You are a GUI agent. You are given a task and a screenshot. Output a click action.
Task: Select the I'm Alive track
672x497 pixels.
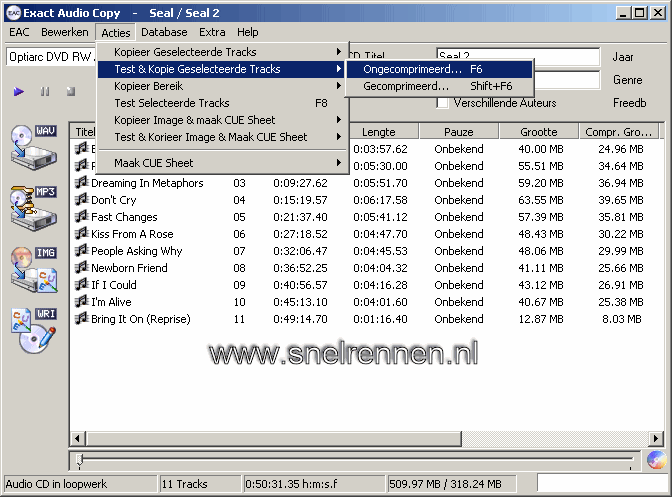coord(111,302)
